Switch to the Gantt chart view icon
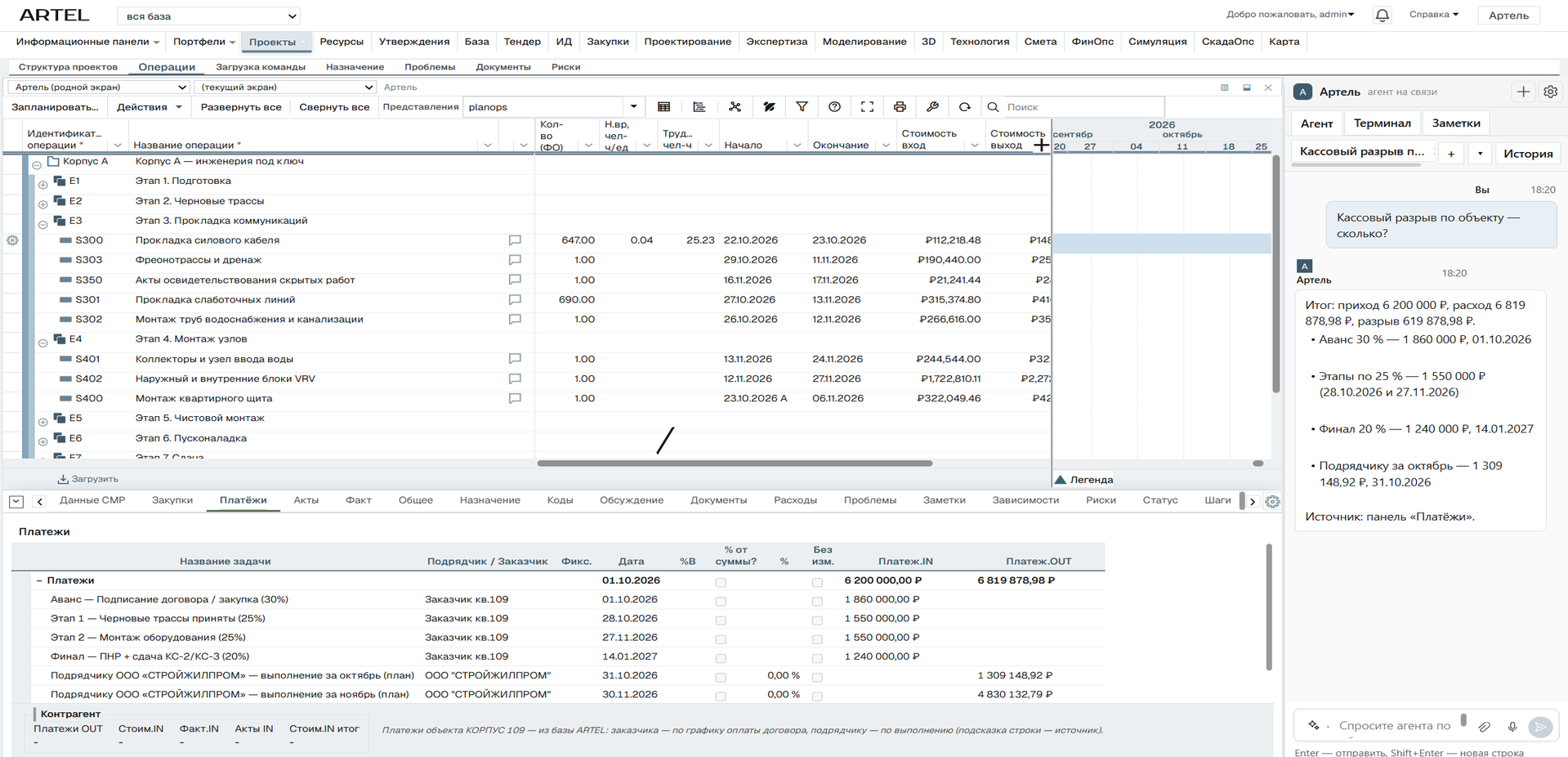 (699, 107)
